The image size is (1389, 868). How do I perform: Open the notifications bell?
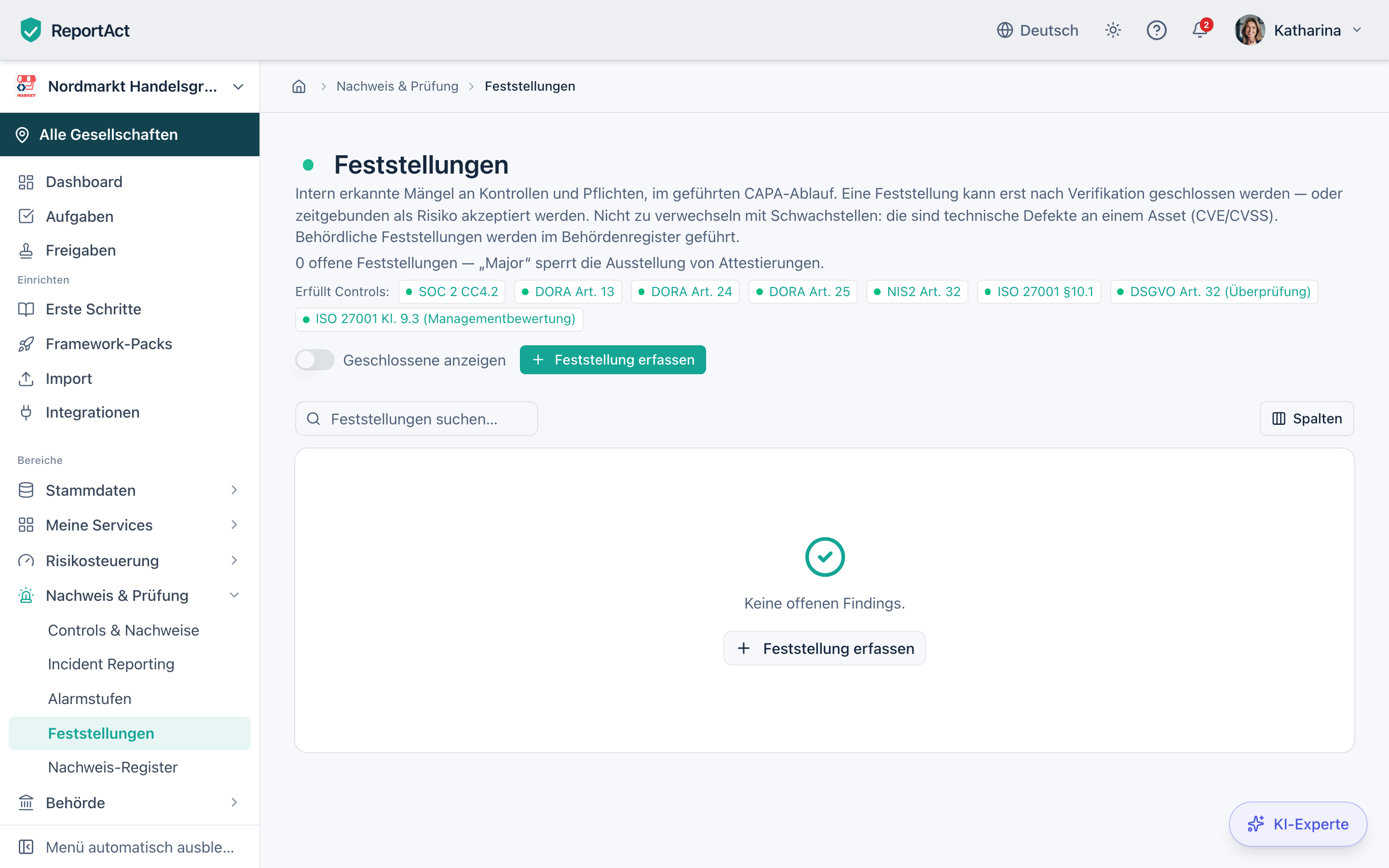coord(1200,30)
